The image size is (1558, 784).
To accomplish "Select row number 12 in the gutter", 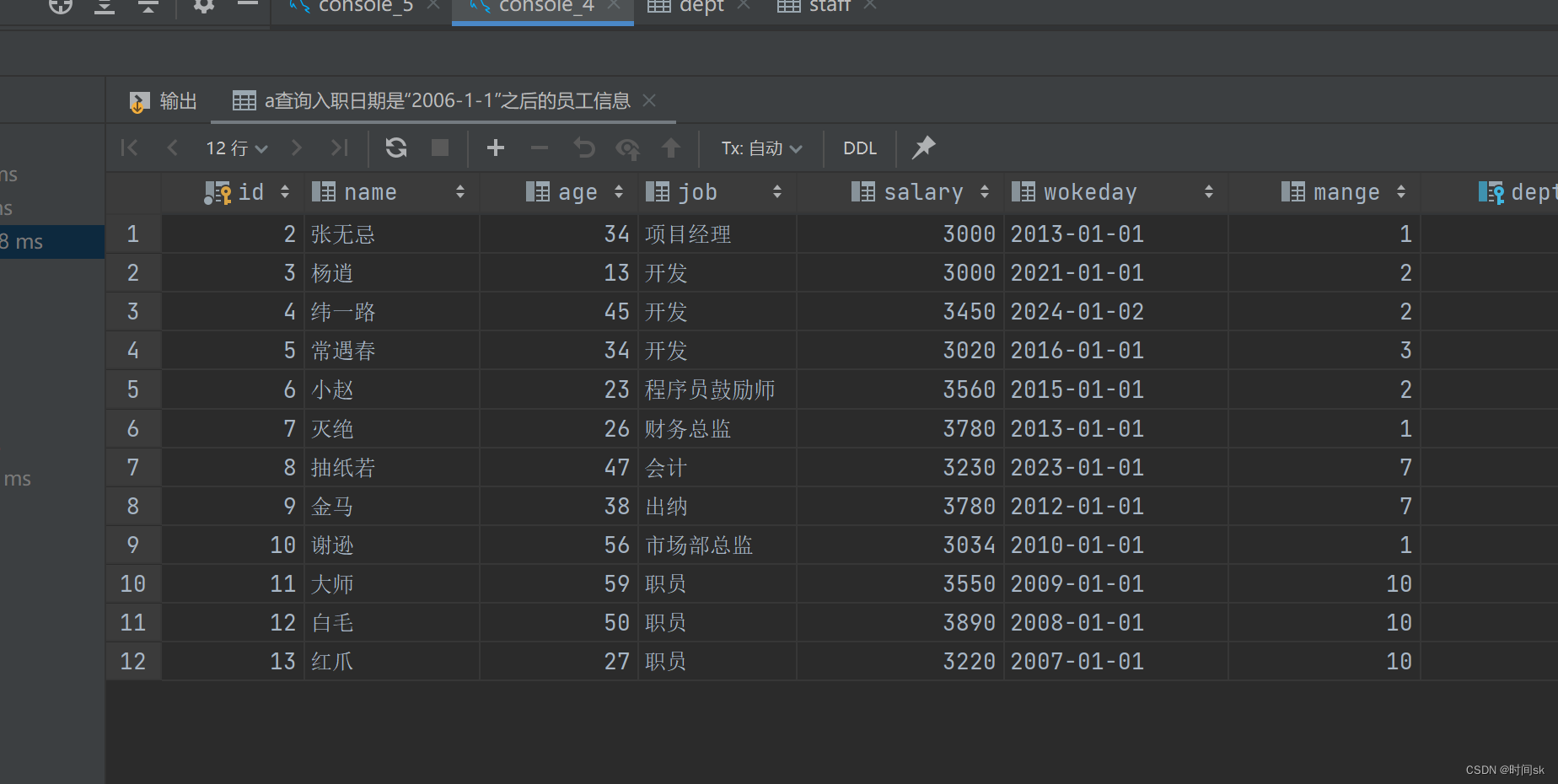I will coord(133,662).
